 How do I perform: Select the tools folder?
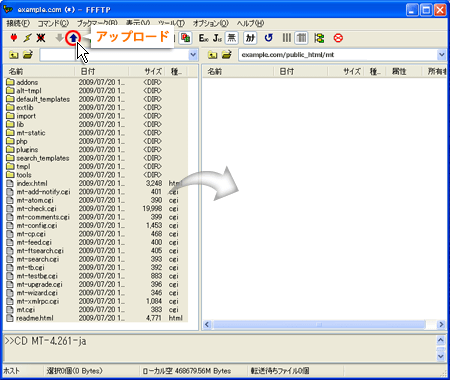(x=19, y=175)
